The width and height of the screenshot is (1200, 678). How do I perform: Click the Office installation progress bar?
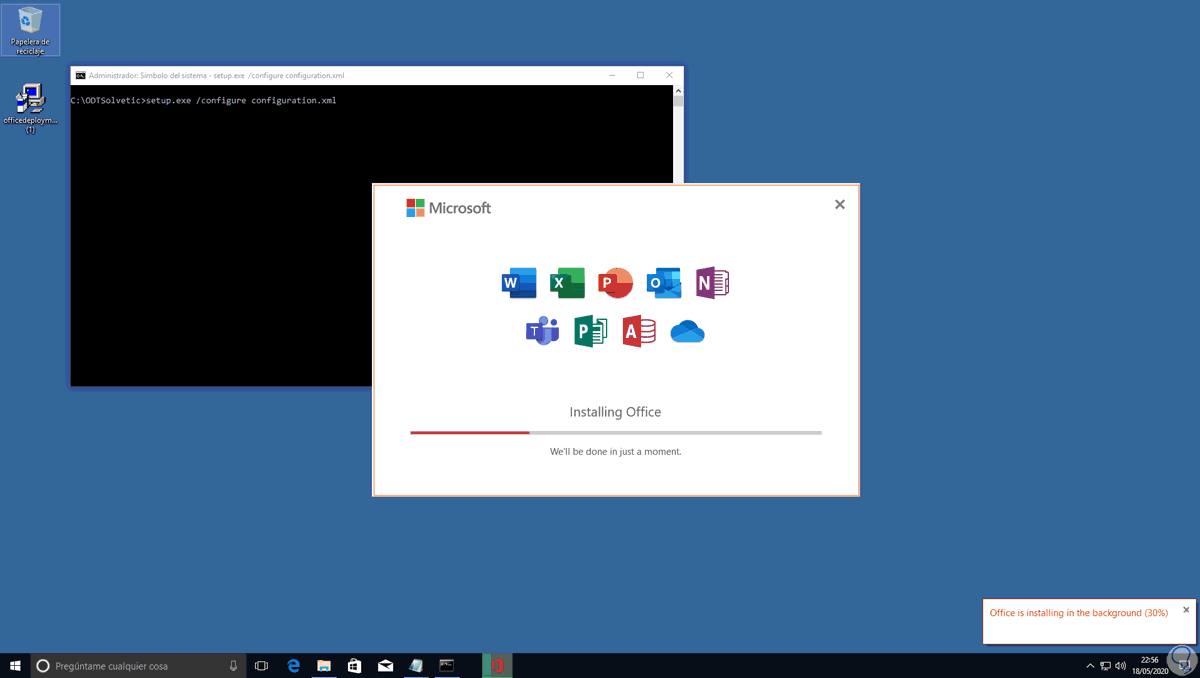click(615, 432)
